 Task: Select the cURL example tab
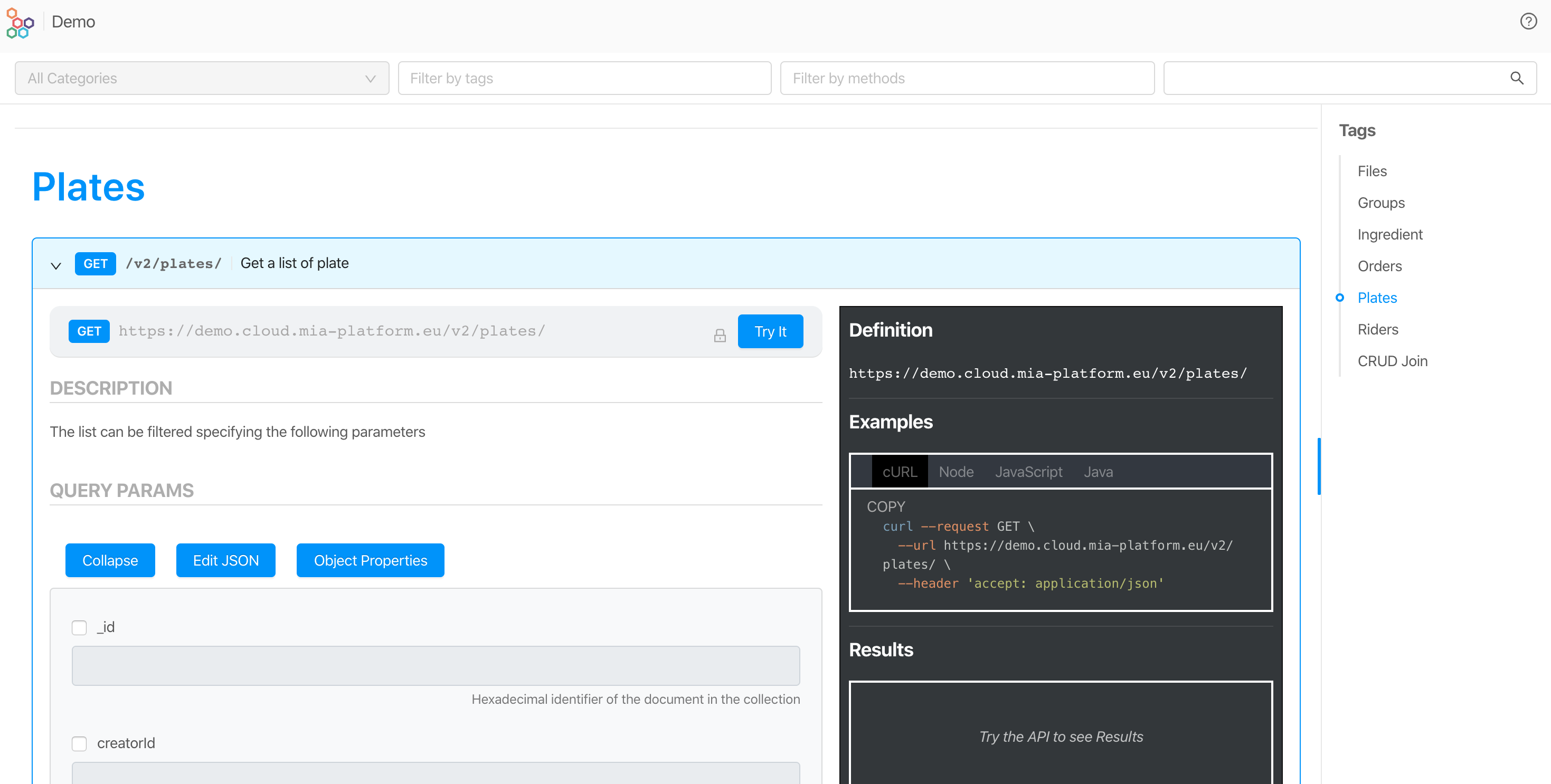[900, 472]
